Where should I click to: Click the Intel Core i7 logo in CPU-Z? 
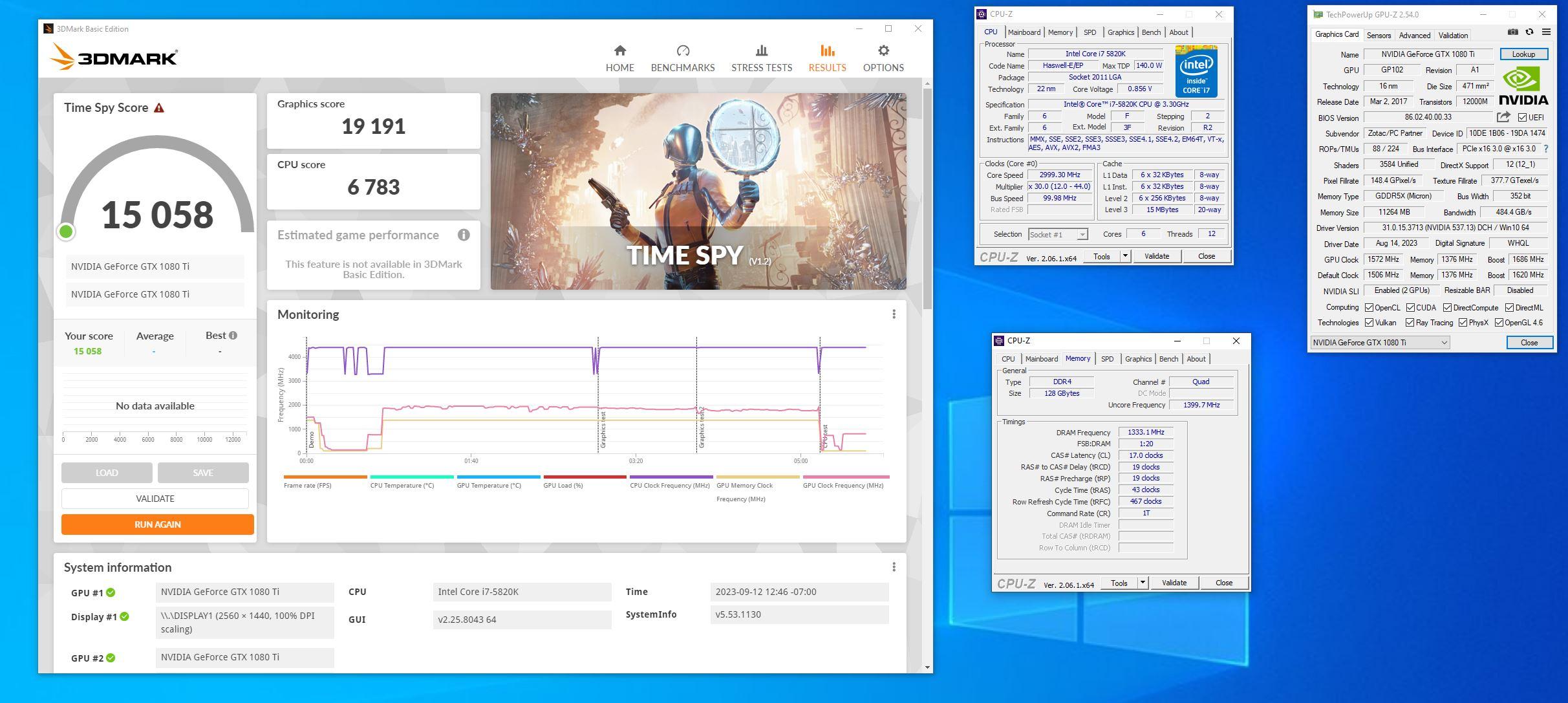(1196, 71)
